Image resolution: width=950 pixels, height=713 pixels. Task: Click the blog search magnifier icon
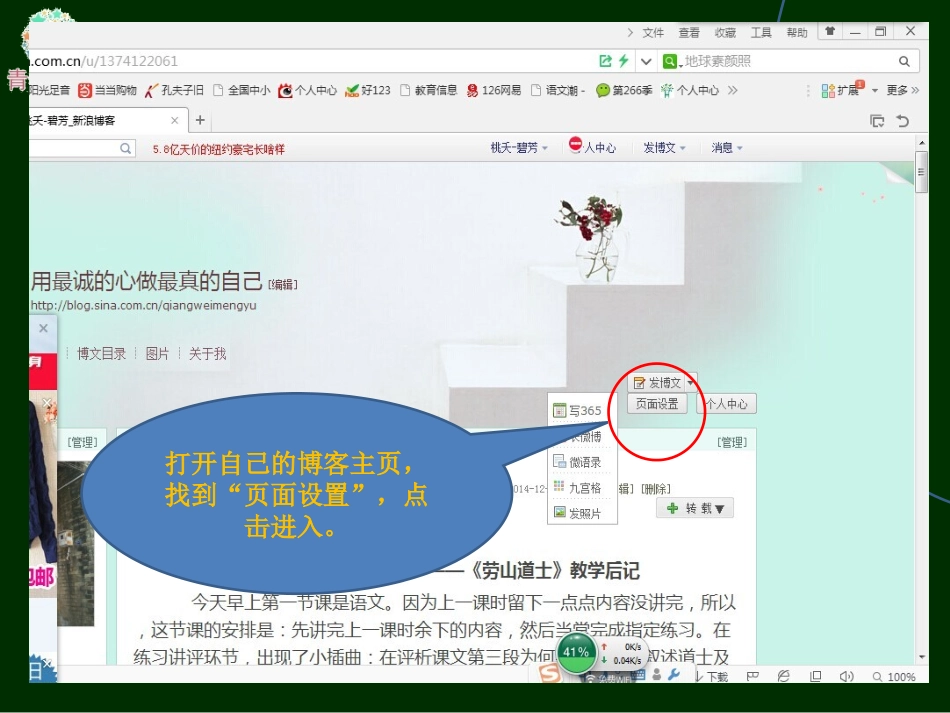125,148
